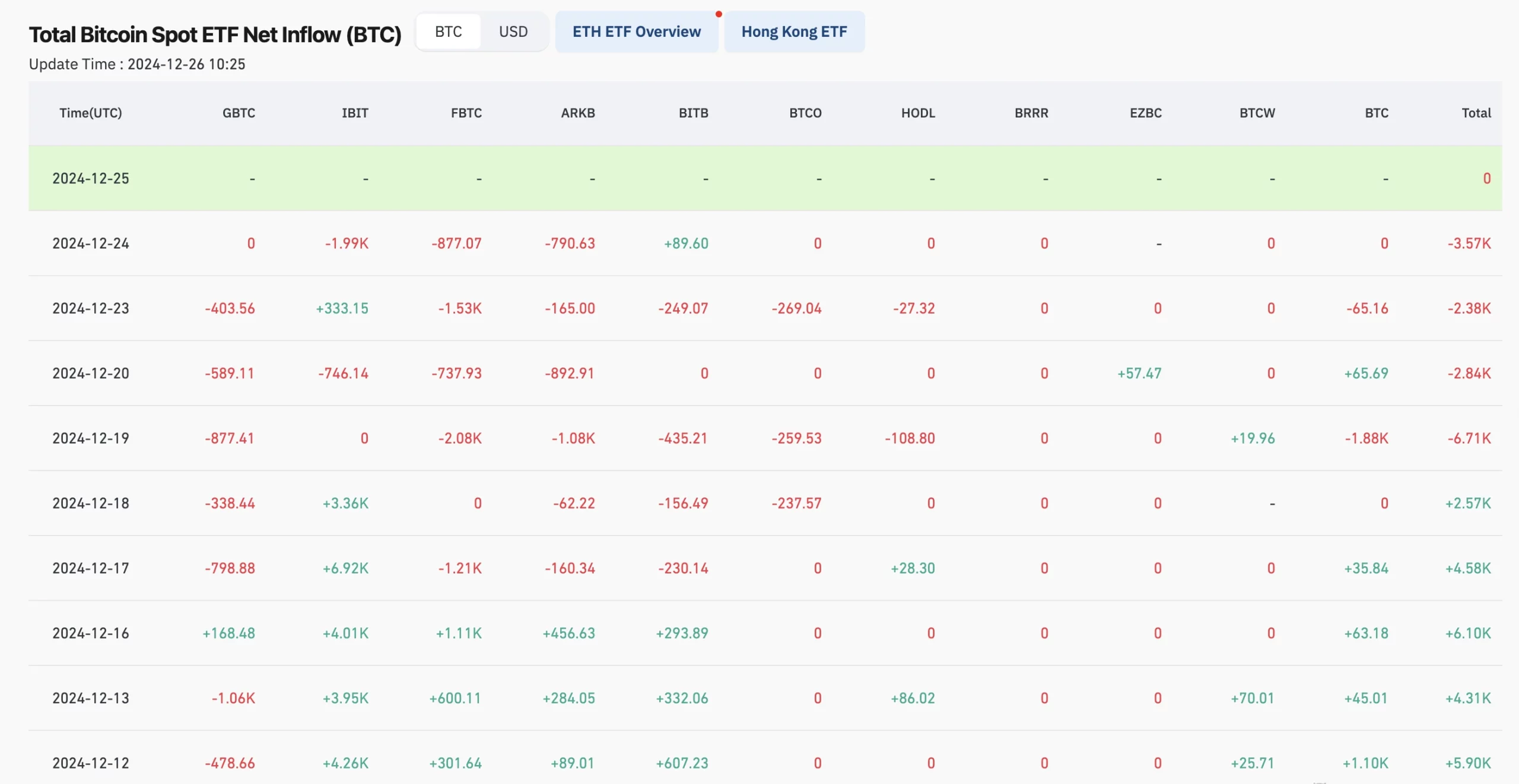Viewport: 1519px width, 784px height.
Task: Click the HODL column header
Action: (918, 113)
